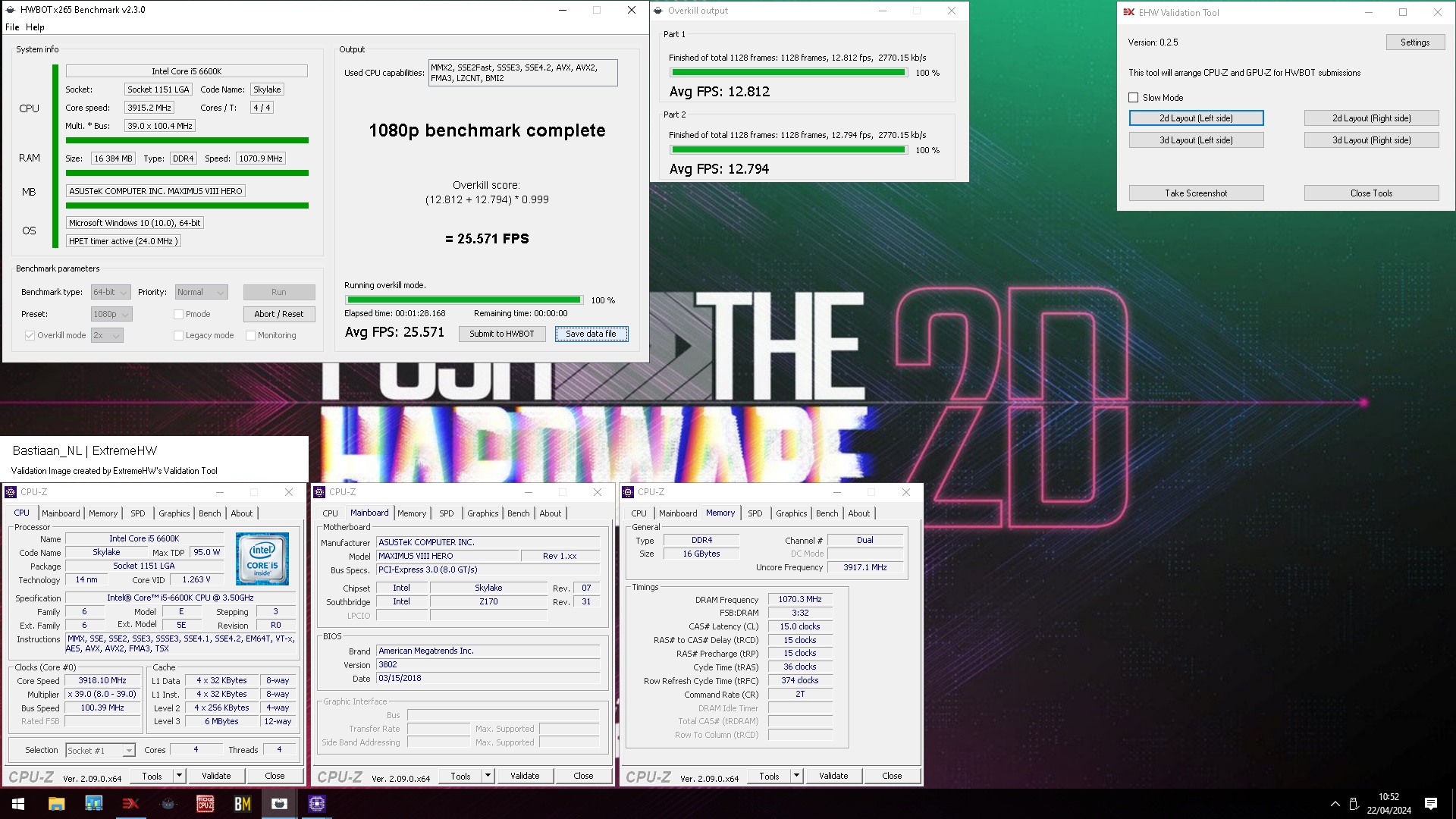The height and width of the screenshot is (819, 1456).
Task: Open the Preset 1080p dropdown
Action: click(111, 314)
